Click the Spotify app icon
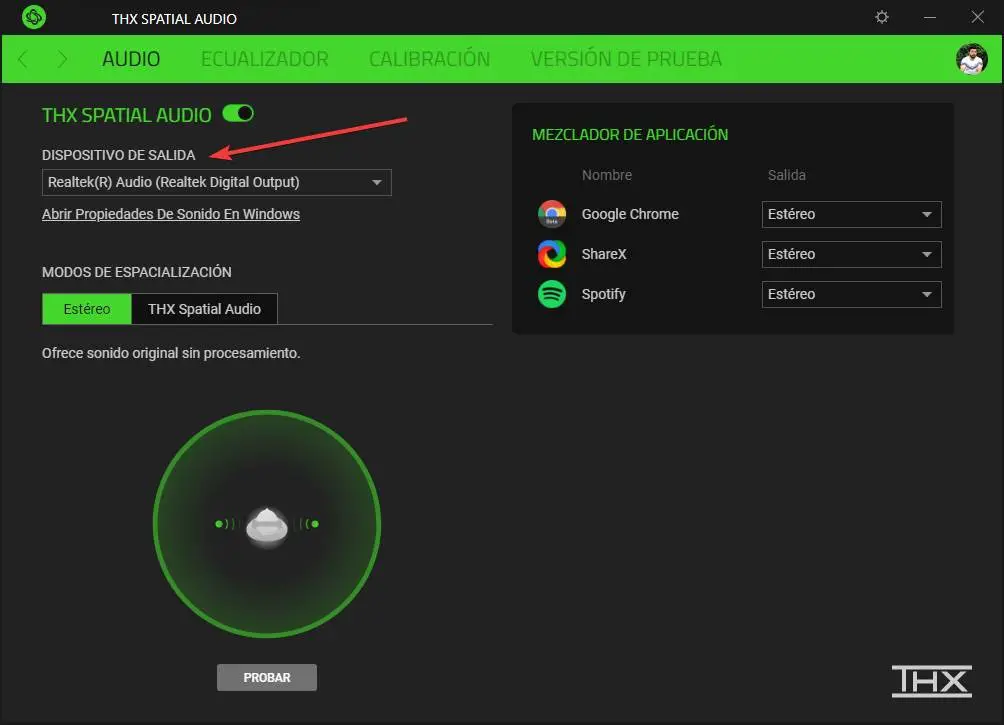This screenshot has height=725, width=1004. [x=551, y=294]
